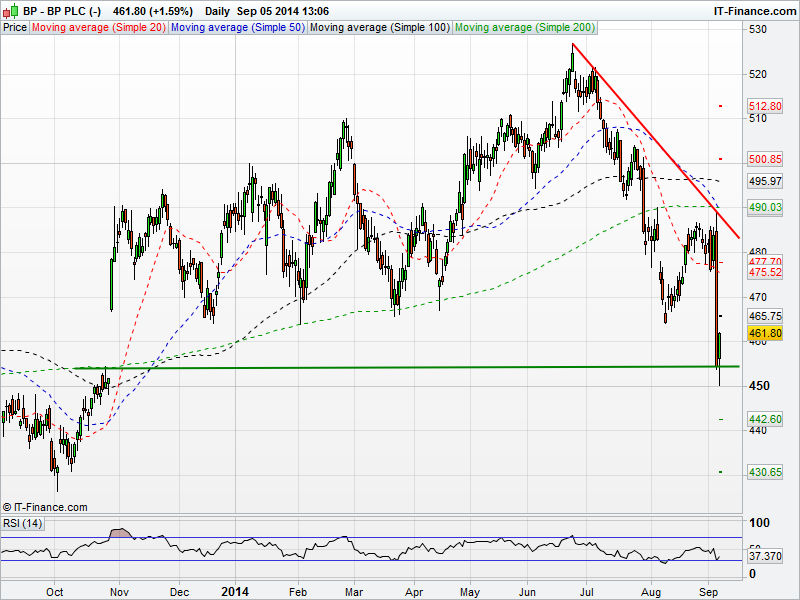Screen dimensions: 800x600
Task: Click the green 490.03 moving average label
Action: coord(764,206)
